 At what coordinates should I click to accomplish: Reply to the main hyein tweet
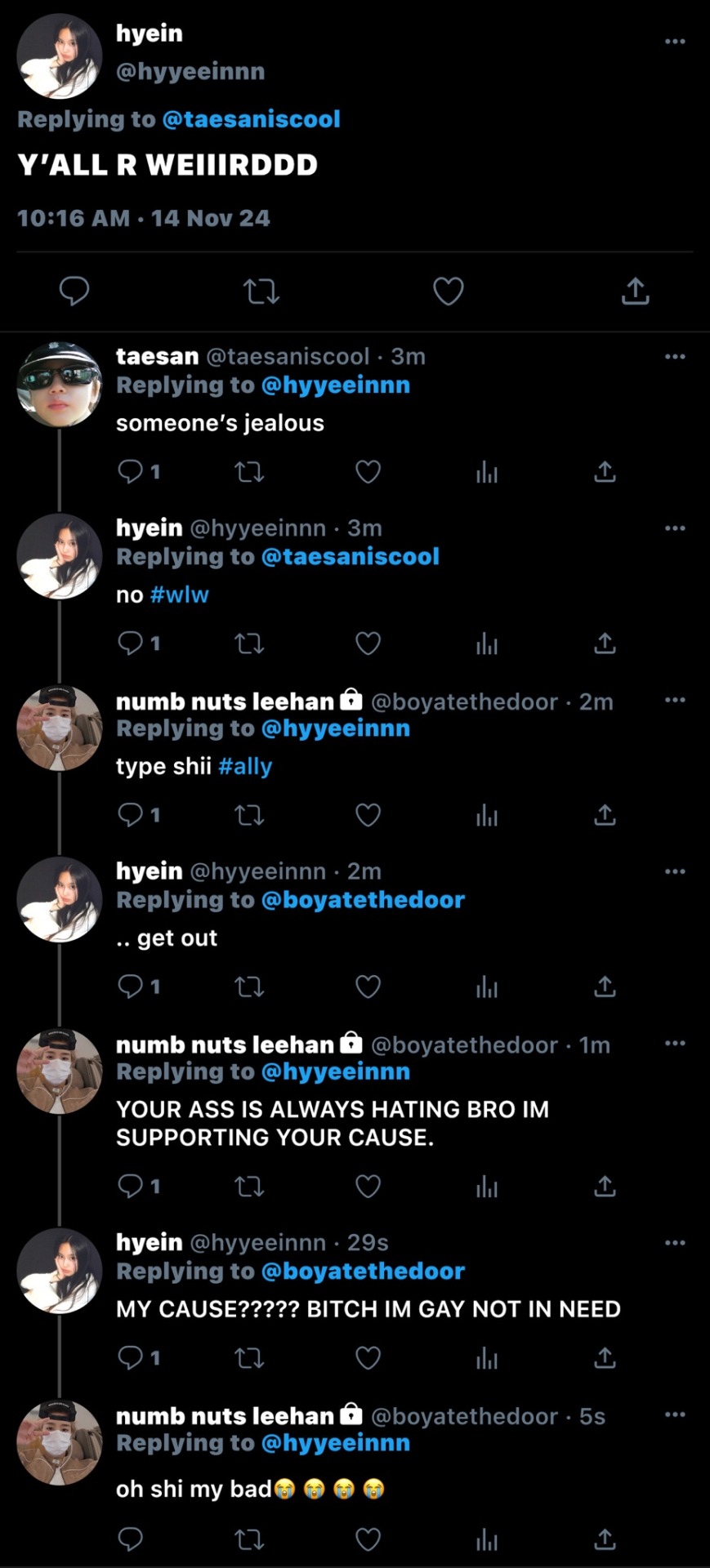tap(74, 291)
